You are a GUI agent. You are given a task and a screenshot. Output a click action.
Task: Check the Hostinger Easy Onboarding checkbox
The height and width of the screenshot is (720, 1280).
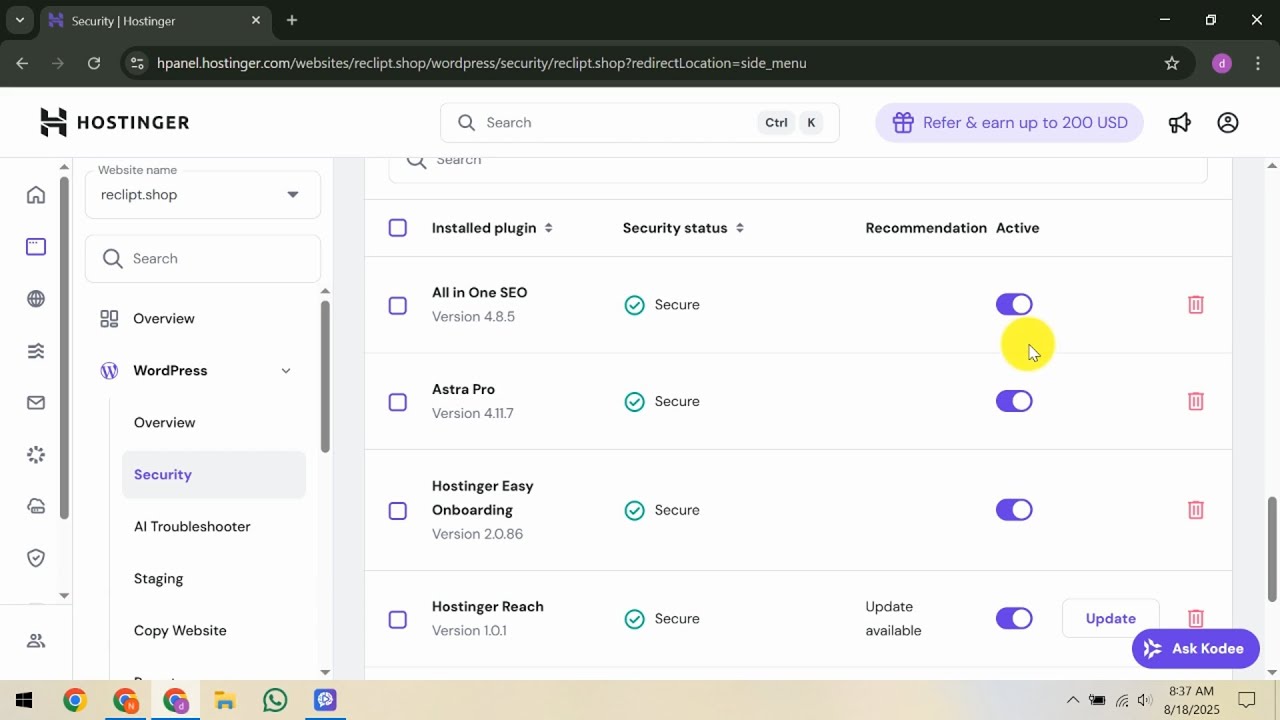(x=398, y=511)
